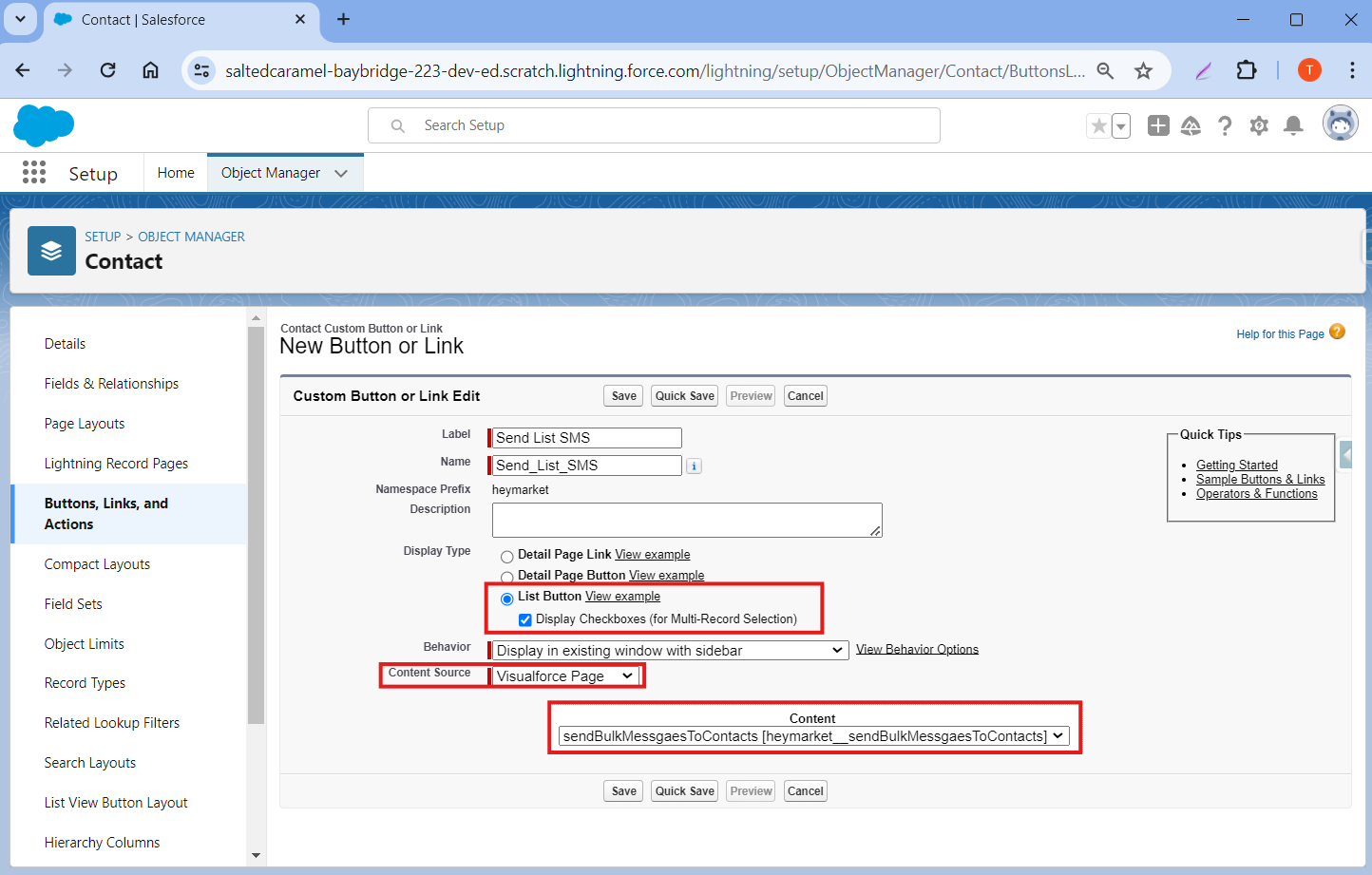Toggle Display Checkboxes for Multi-Record Selection
The height and width of the screenshot is (875, 1372).
525,619
